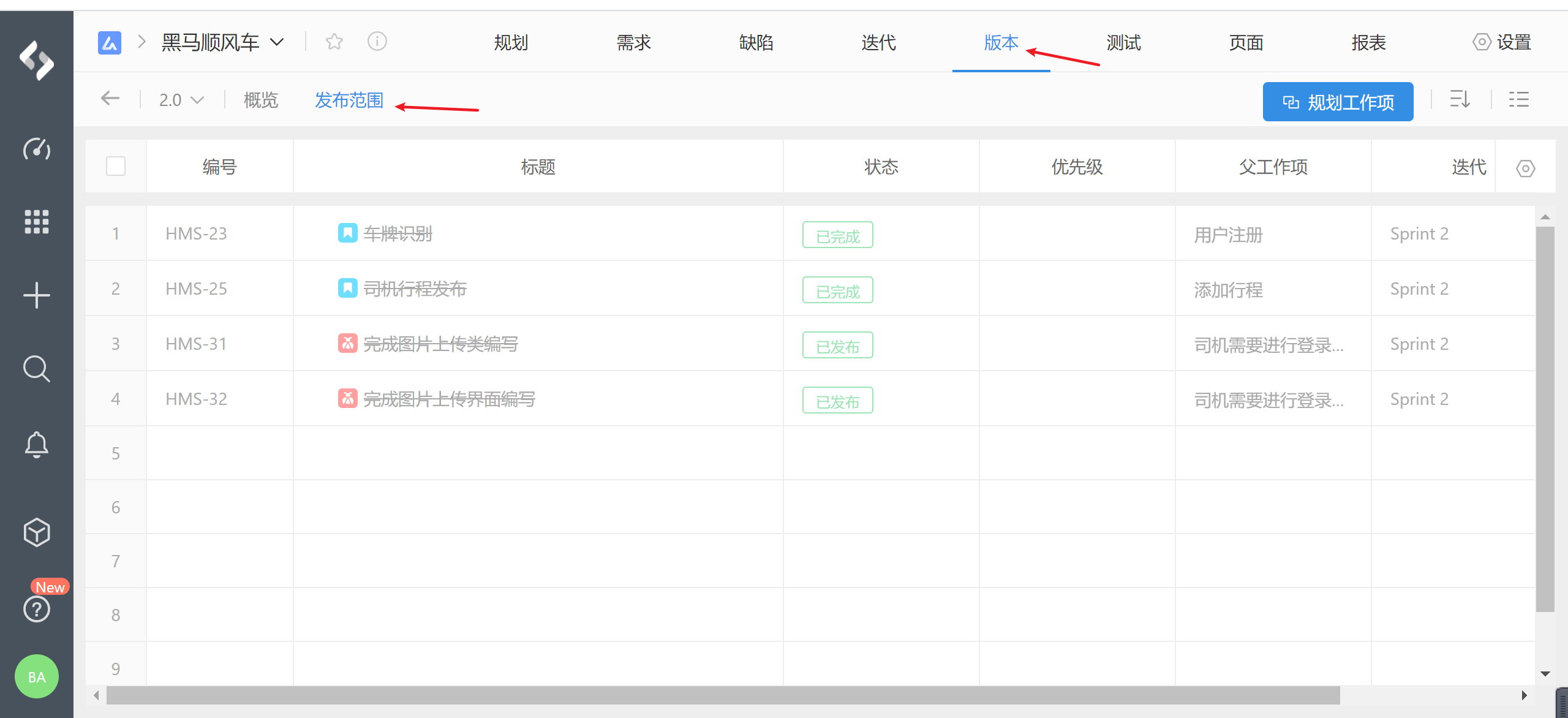
Task: Open the 2.0 version dropdown
Action: point(181,100)
